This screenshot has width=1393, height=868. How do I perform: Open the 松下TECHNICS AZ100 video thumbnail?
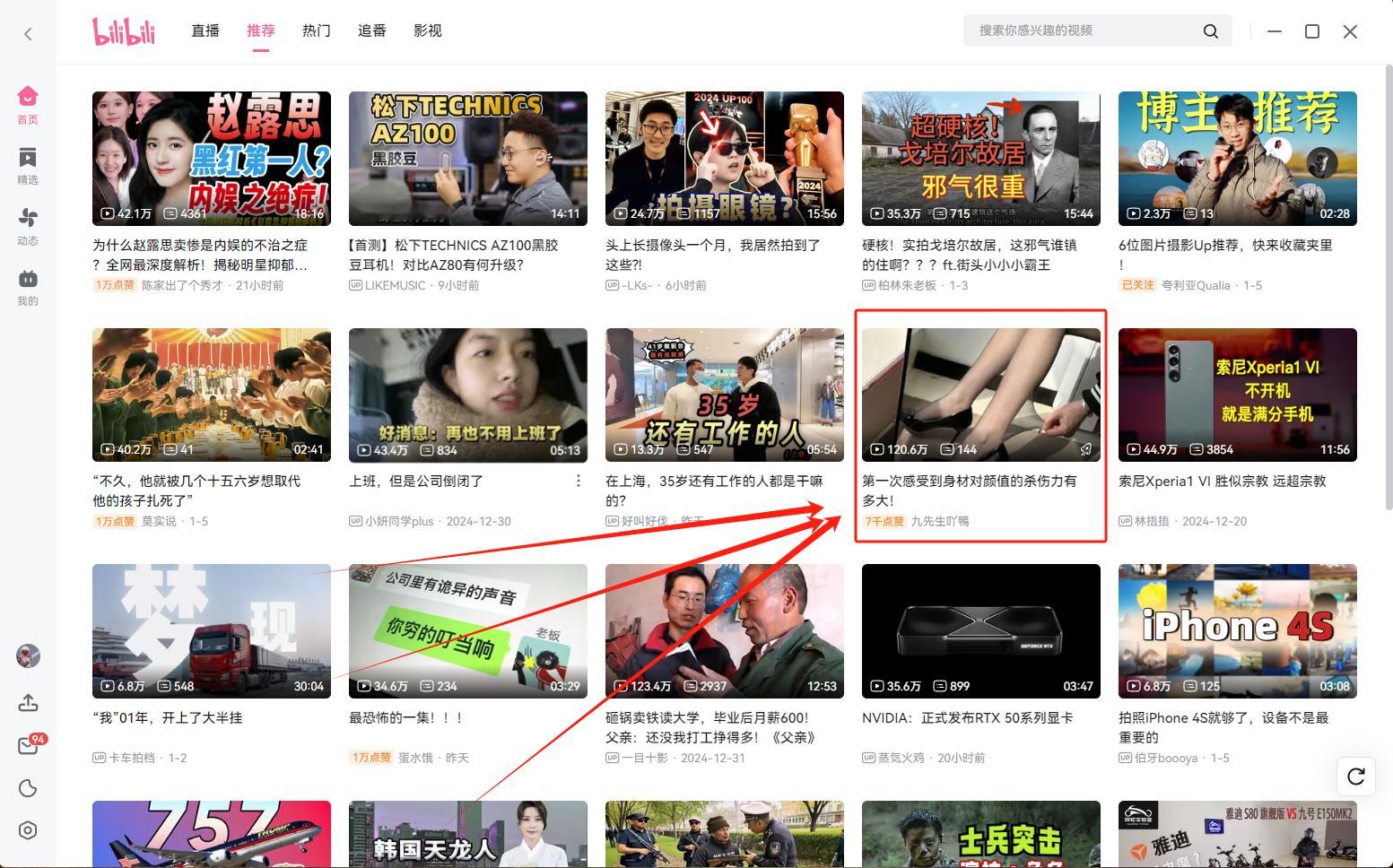click(468, 159)
